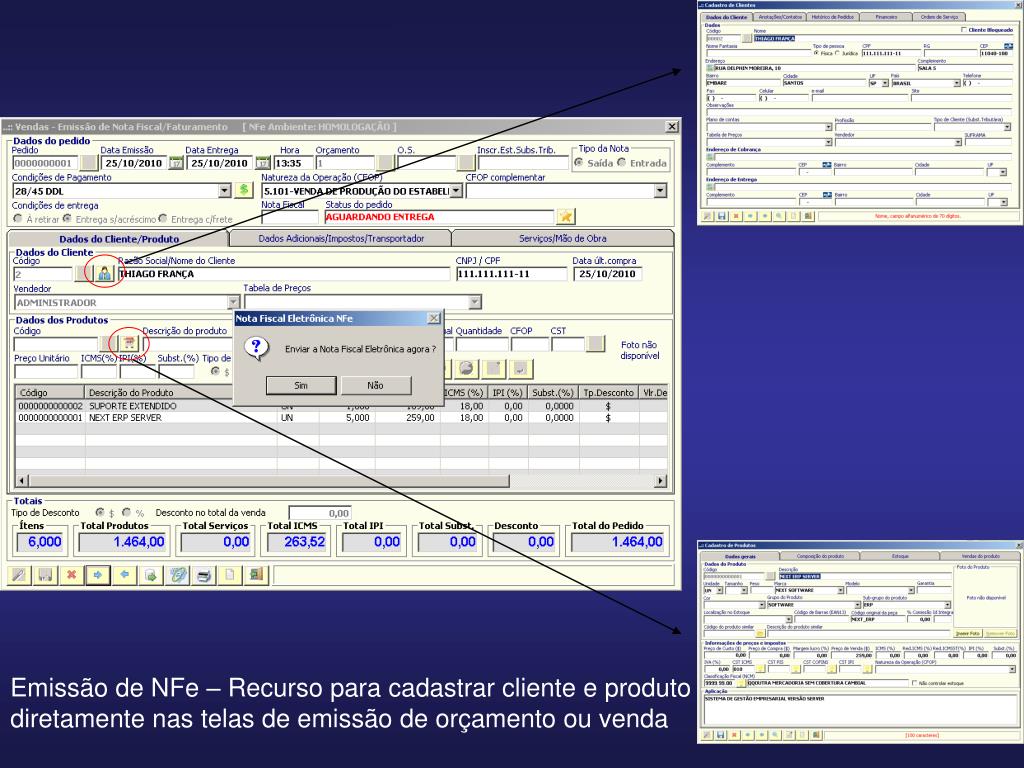Open the País dropdown showing BRASIL

(957, 84)
